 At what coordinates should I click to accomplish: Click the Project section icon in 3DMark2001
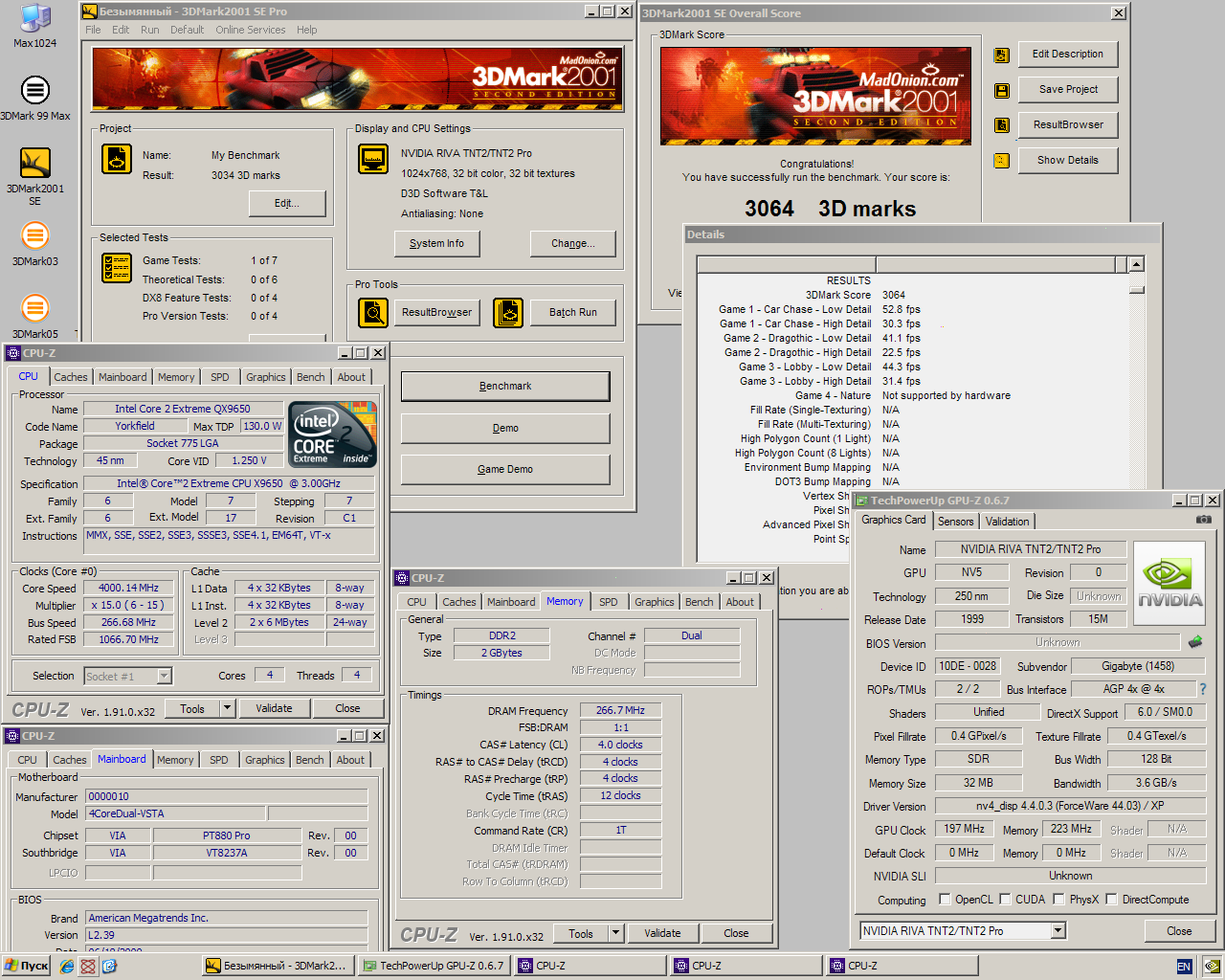point(117,158)
